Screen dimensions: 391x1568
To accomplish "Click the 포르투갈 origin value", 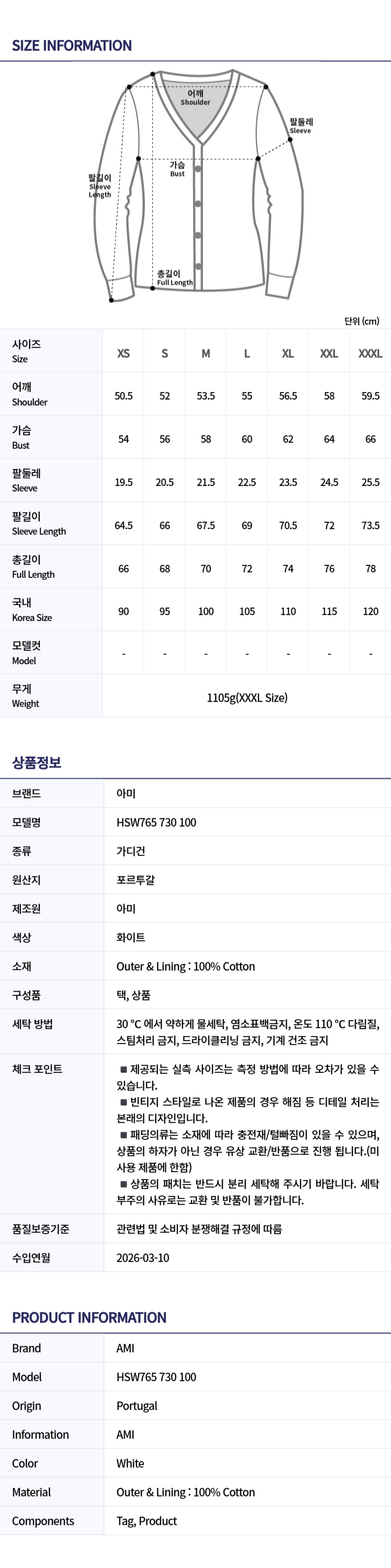I will (135, 880).
